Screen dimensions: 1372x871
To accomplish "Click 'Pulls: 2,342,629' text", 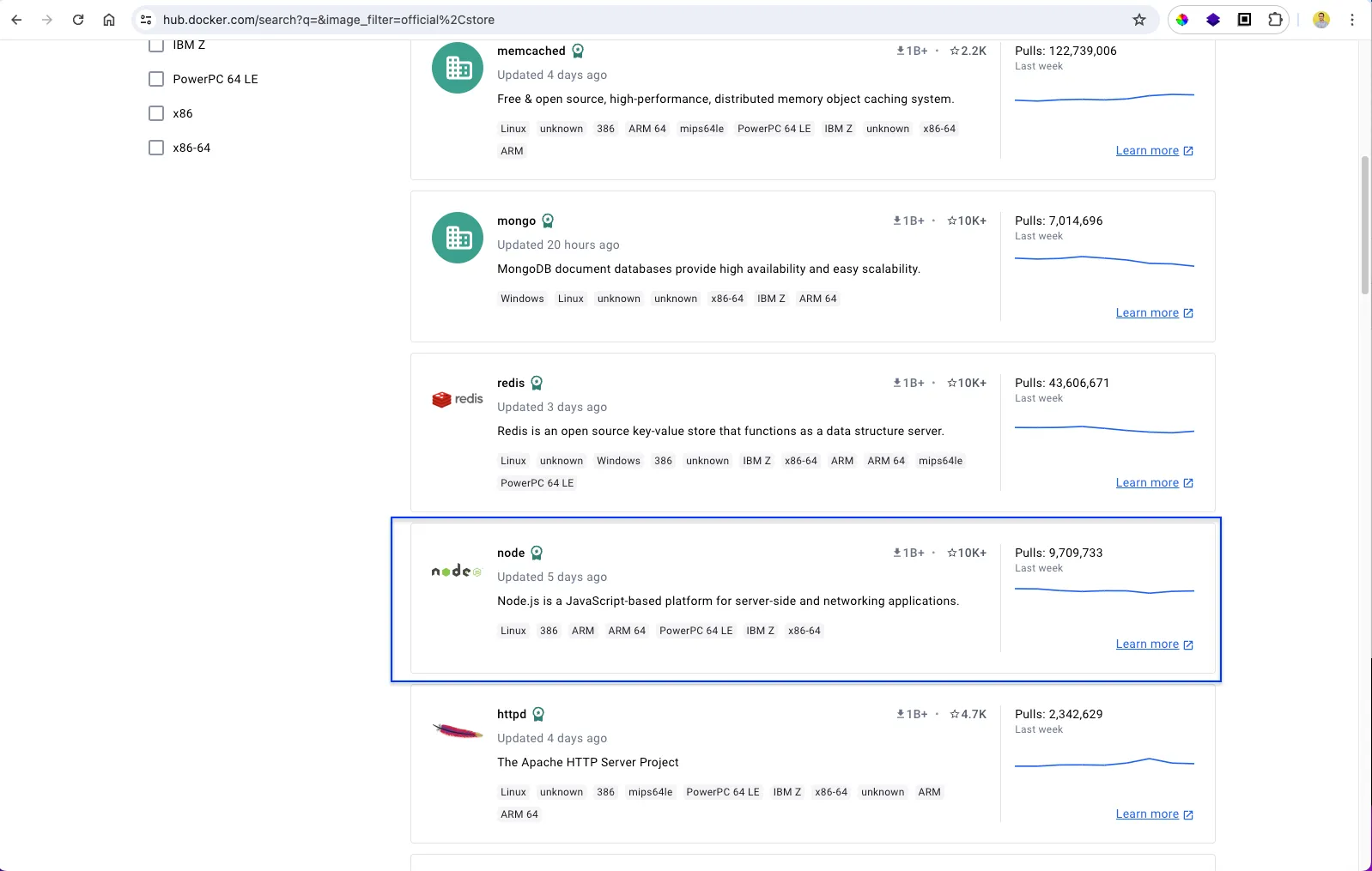I will tap(1059, 714).
